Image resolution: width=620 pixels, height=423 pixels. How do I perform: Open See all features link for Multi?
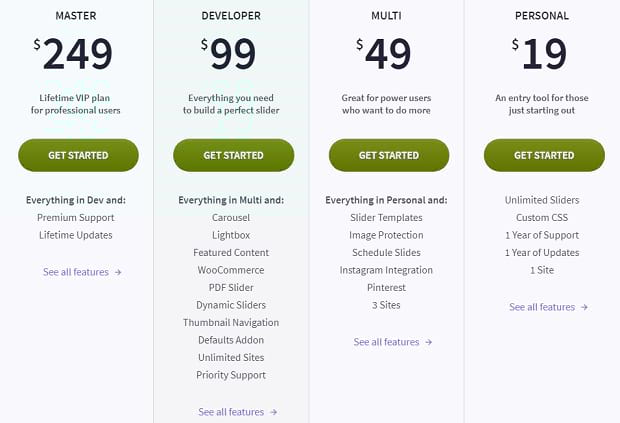coord(393,342)
